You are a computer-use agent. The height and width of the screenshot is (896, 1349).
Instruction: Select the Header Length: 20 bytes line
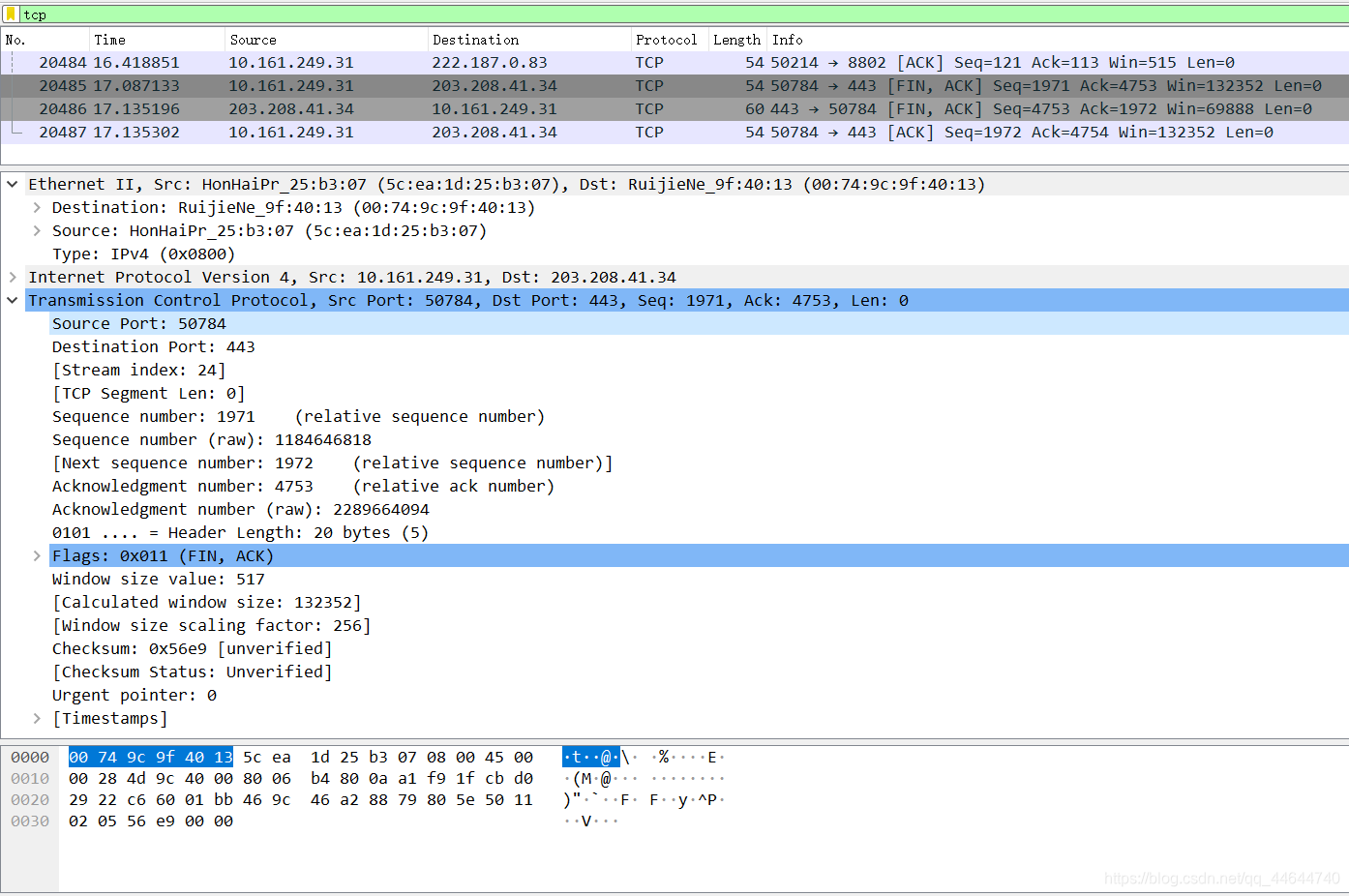coord(240,532)
